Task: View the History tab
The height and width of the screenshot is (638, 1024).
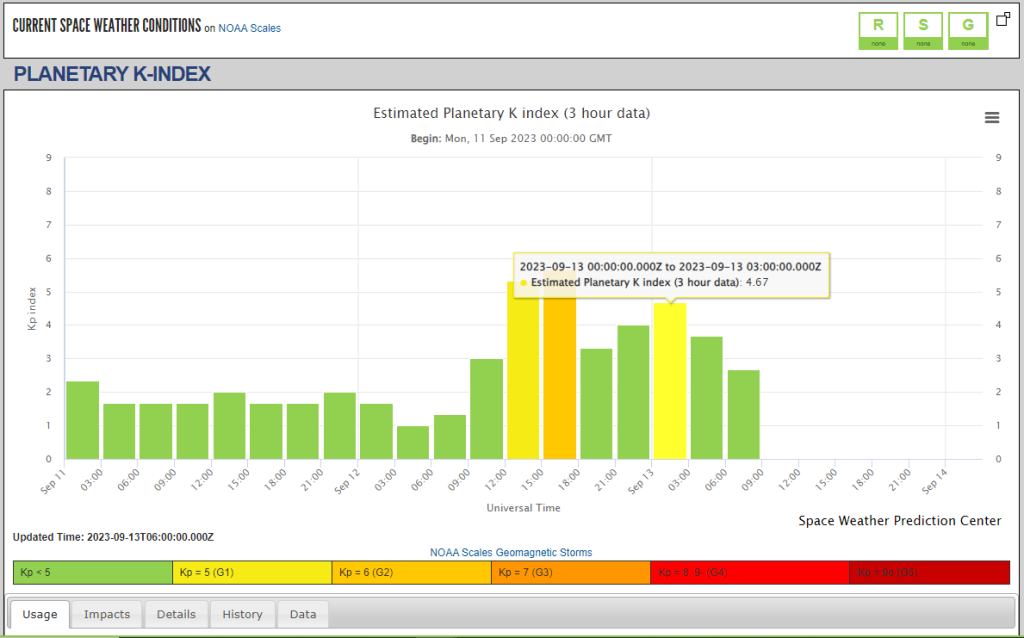Action: tap(242, 614)
